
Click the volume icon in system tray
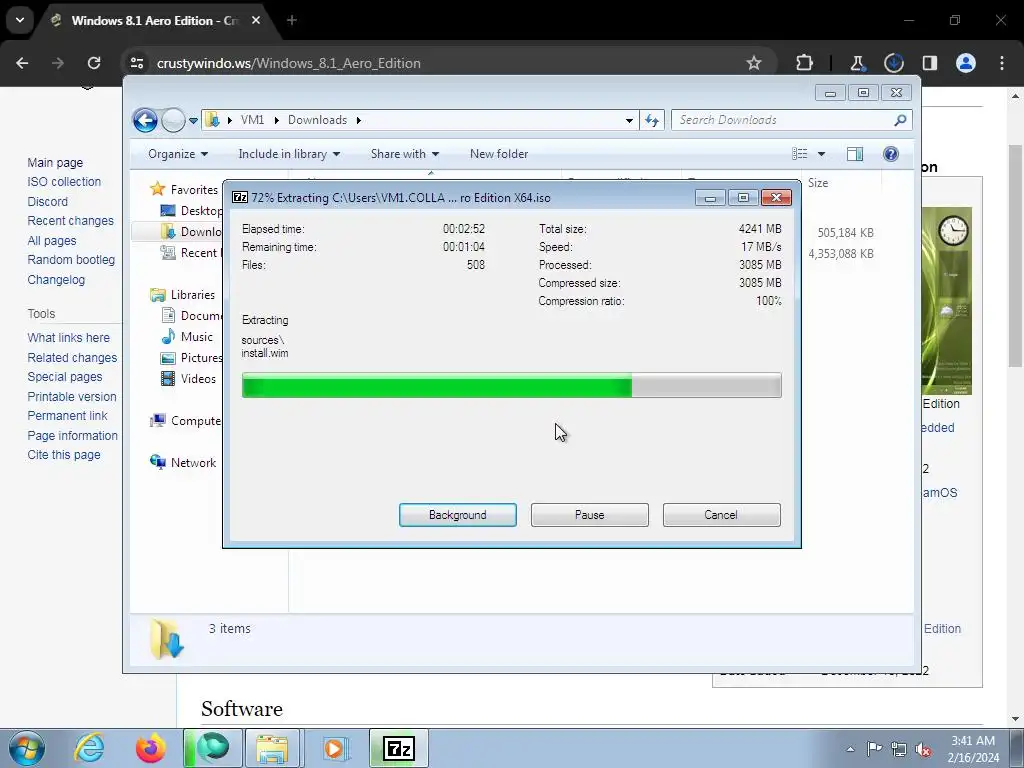click(x=923, y=749)
